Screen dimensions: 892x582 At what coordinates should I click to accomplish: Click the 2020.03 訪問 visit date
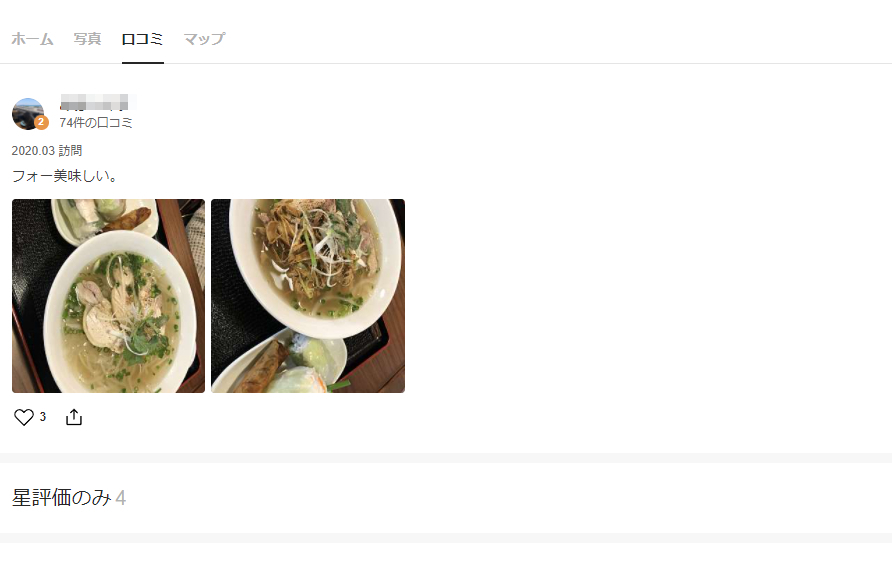pyautogui.click(x=47, y=151)
